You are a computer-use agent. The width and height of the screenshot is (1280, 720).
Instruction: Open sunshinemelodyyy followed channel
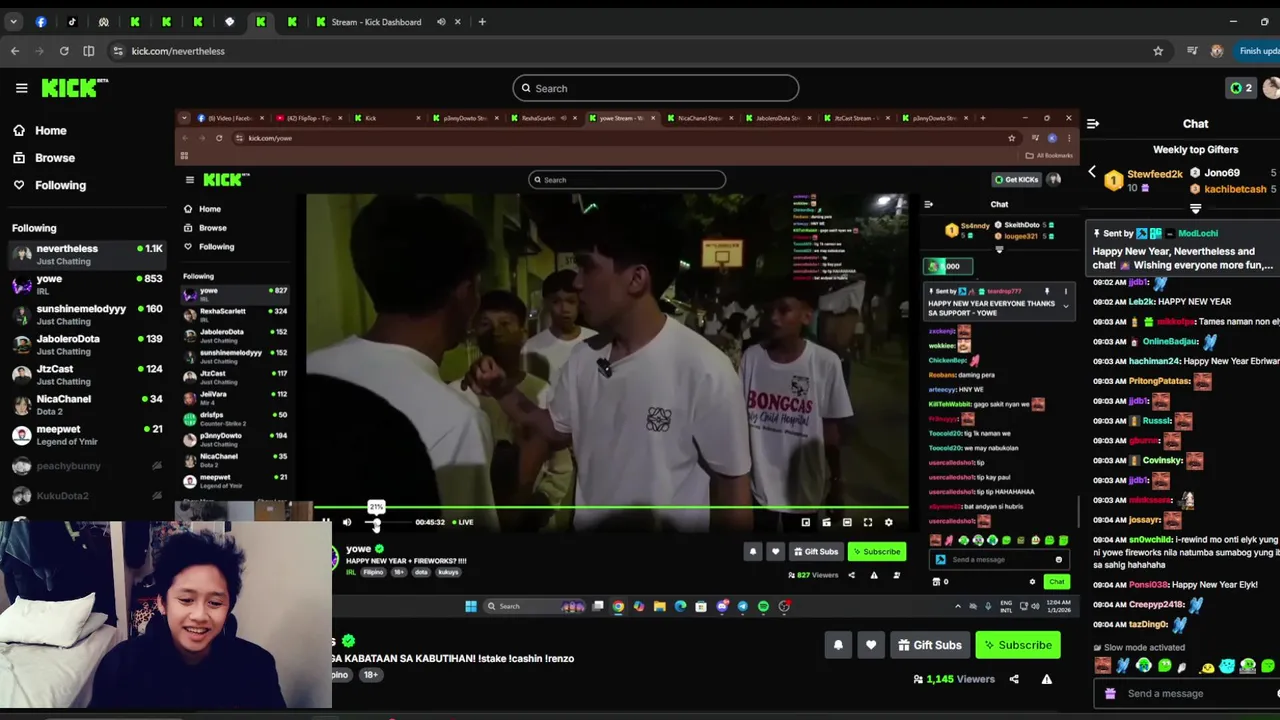point(85,315)
